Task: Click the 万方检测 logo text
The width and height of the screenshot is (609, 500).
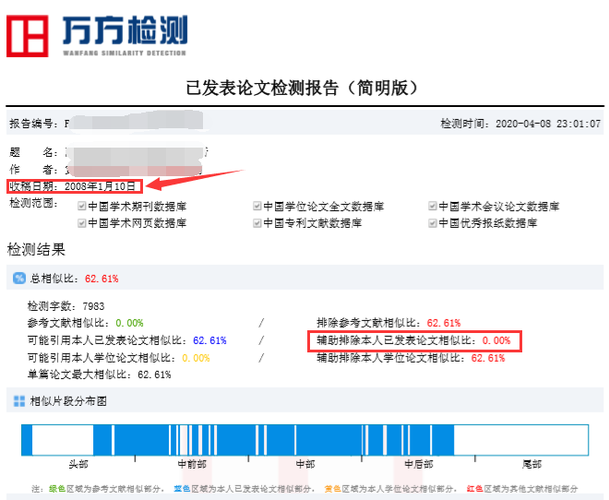Action: click(x=125, y=30)
